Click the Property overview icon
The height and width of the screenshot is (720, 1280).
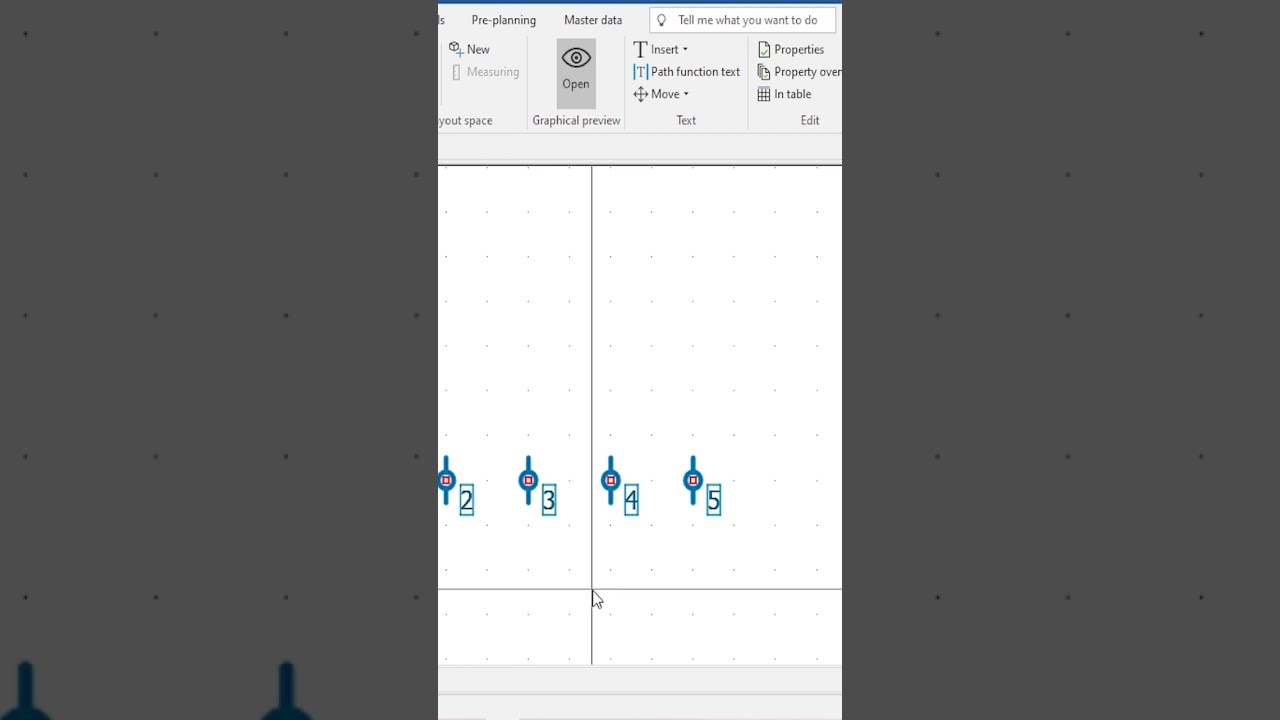point(764,72)
